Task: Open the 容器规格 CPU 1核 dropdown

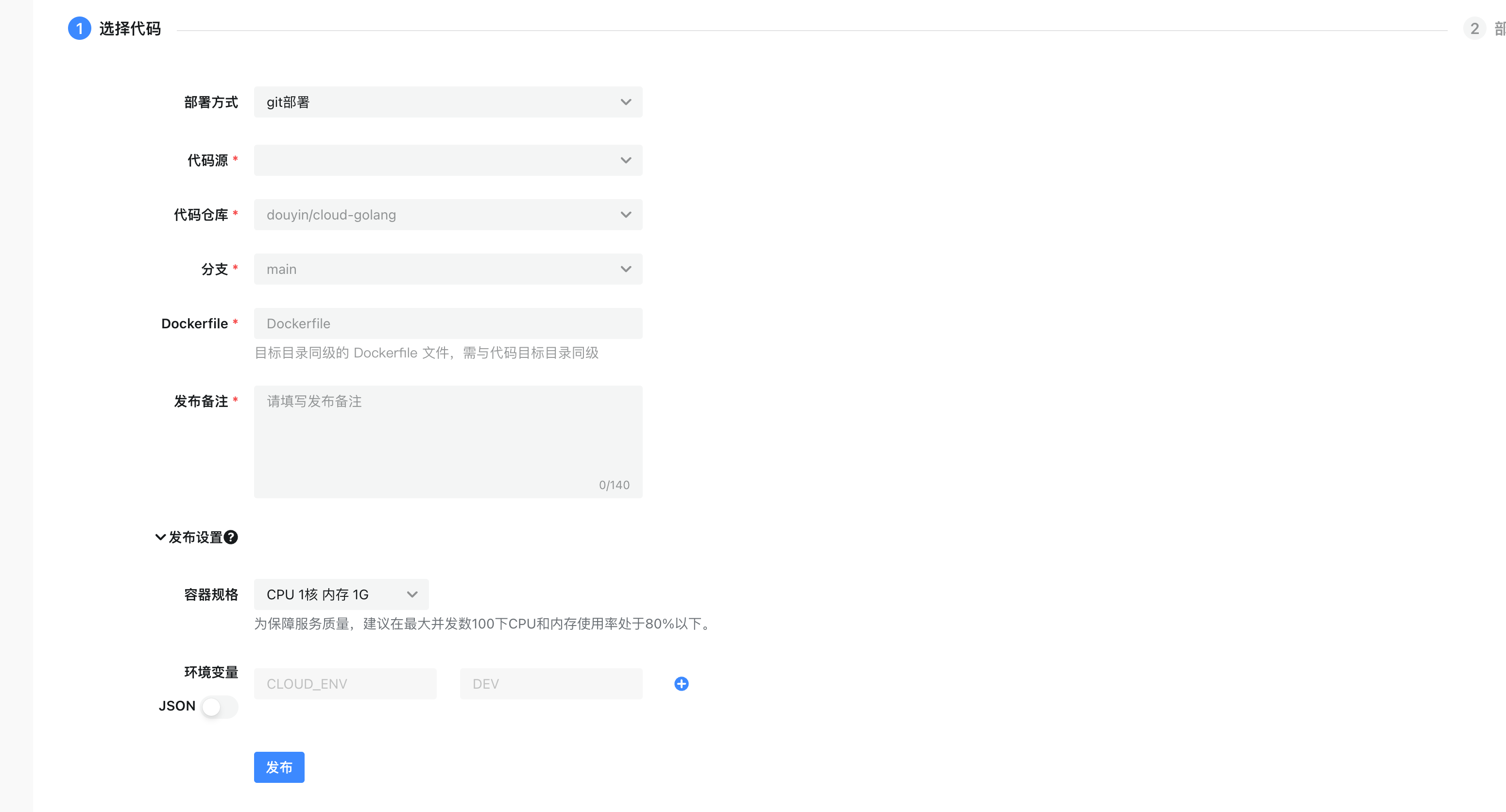Action: click(x=341, y=594)
